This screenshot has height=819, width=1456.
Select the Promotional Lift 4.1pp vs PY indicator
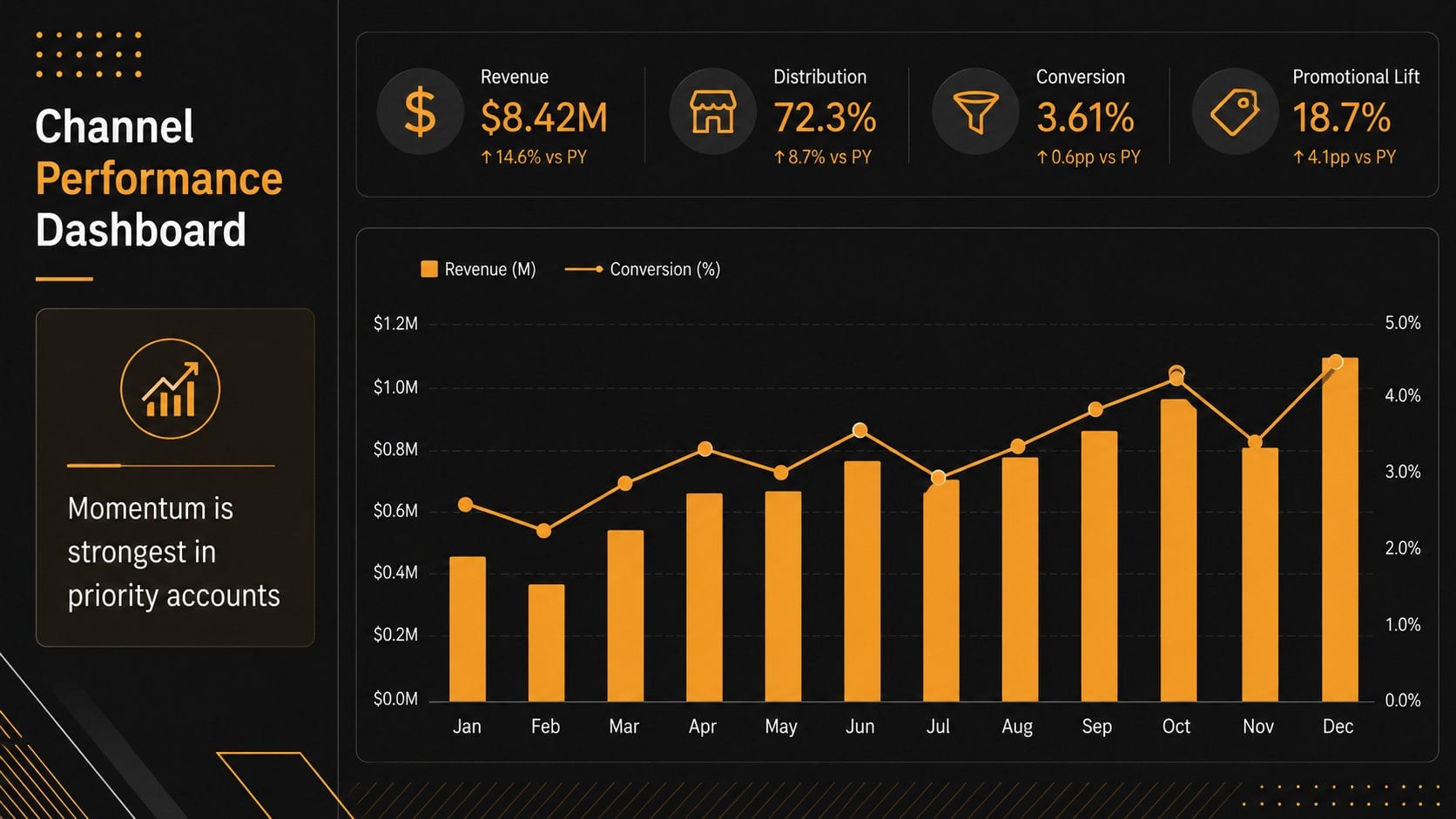point(1345,158)
